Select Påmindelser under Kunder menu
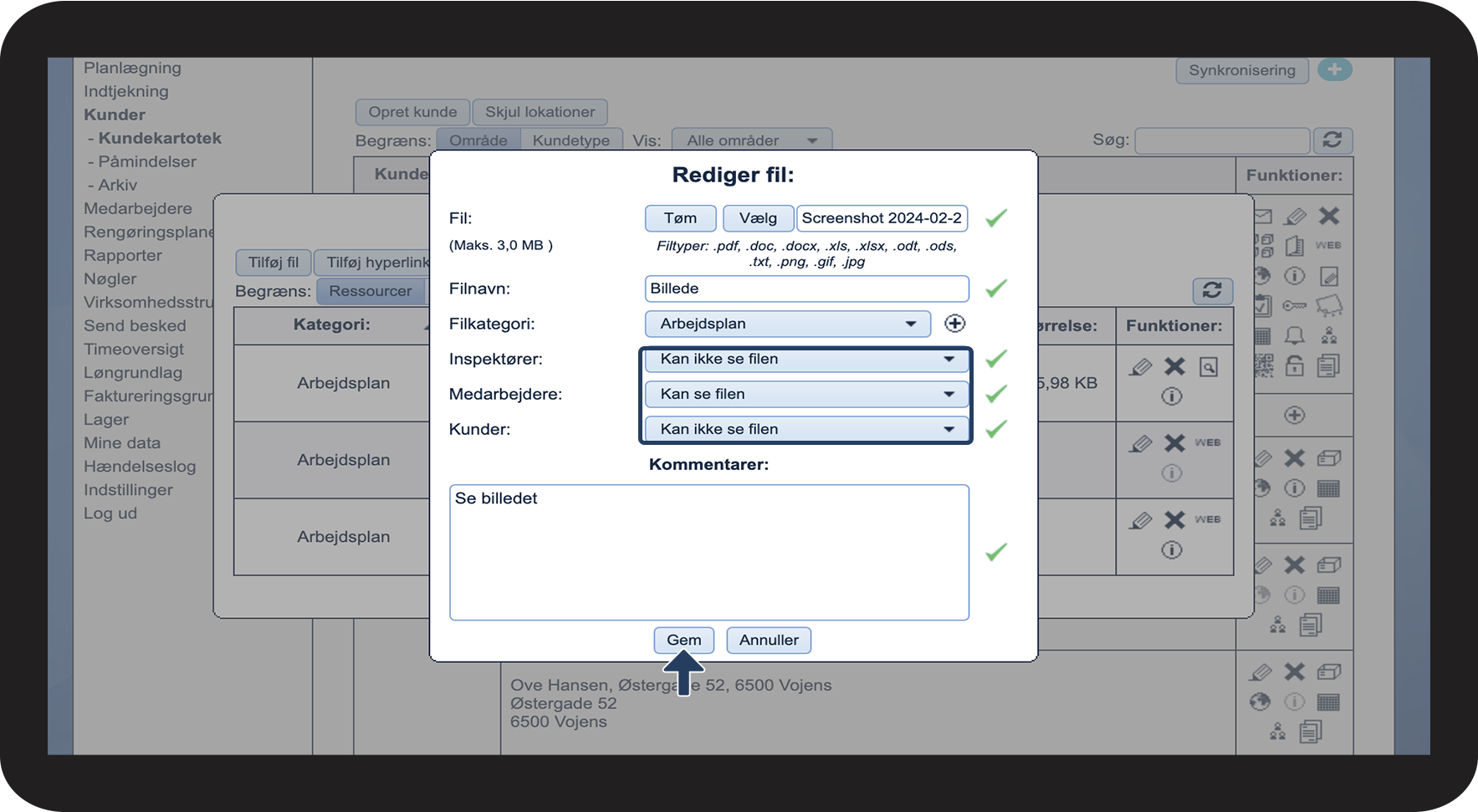The width and height of the screenshot is (1478, 812). tap(147, 162)
